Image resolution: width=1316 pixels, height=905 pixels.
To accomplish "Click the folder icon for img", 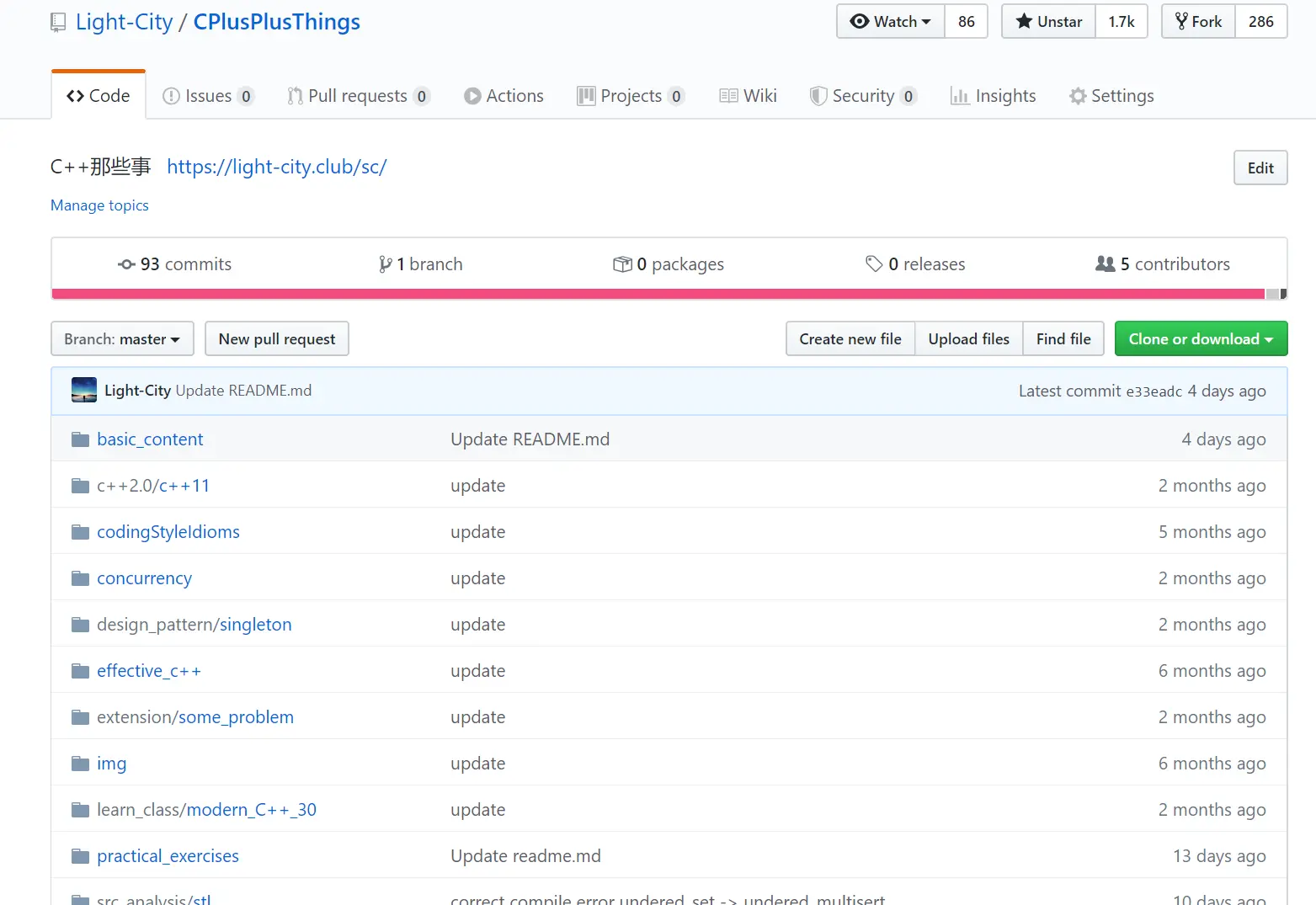I will pyautogui.click(x=81, y=764).
